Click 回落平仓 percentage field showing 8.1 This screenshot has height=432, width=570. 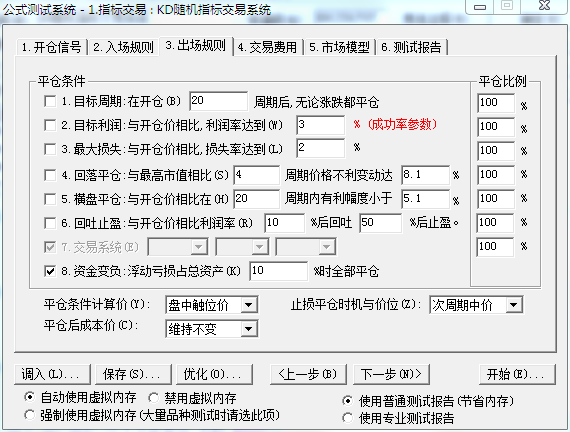[x=425, y=175]
